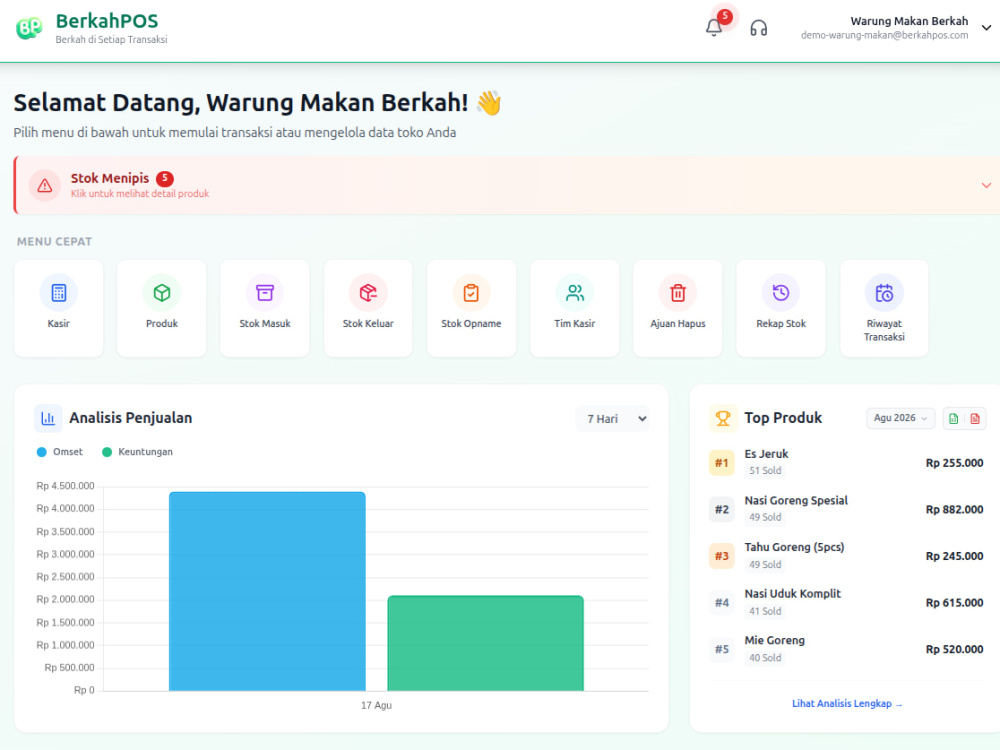Toggle the Keuntungan legend series
The width and height of the screenshot is (1000, 750).
pos(137,452)
